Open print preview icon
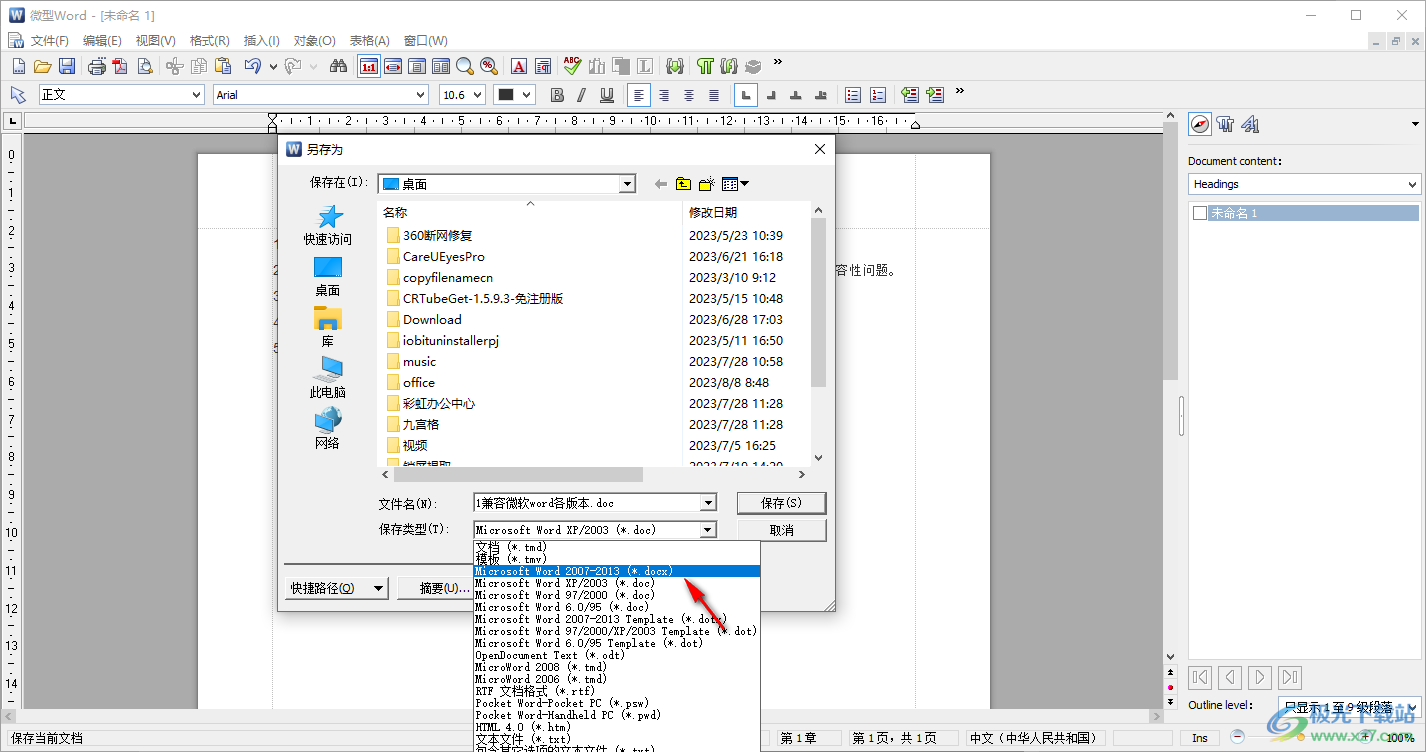1426x752 pixels. (x=145, y=66)
